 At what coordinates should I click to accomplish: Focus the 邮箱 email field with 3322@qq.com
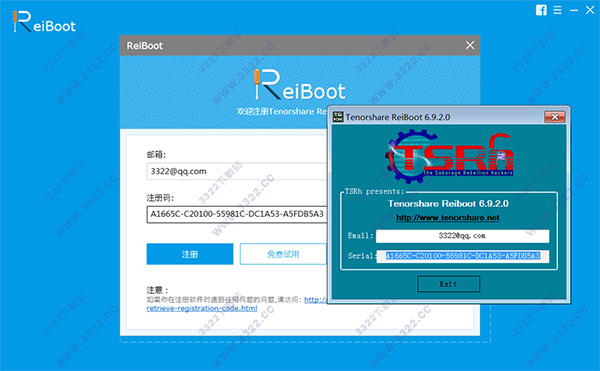tap(236, 171)
